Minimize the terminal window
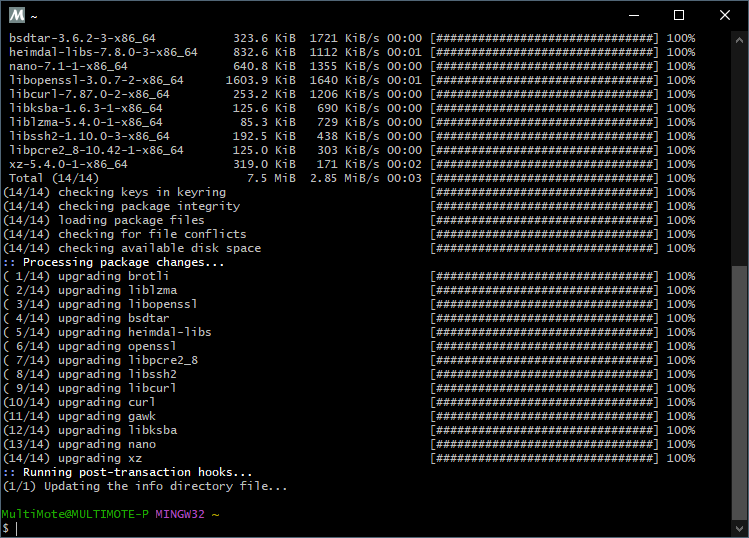The width and height of the screenshot is (749, 538). click(x=633, y=15)
